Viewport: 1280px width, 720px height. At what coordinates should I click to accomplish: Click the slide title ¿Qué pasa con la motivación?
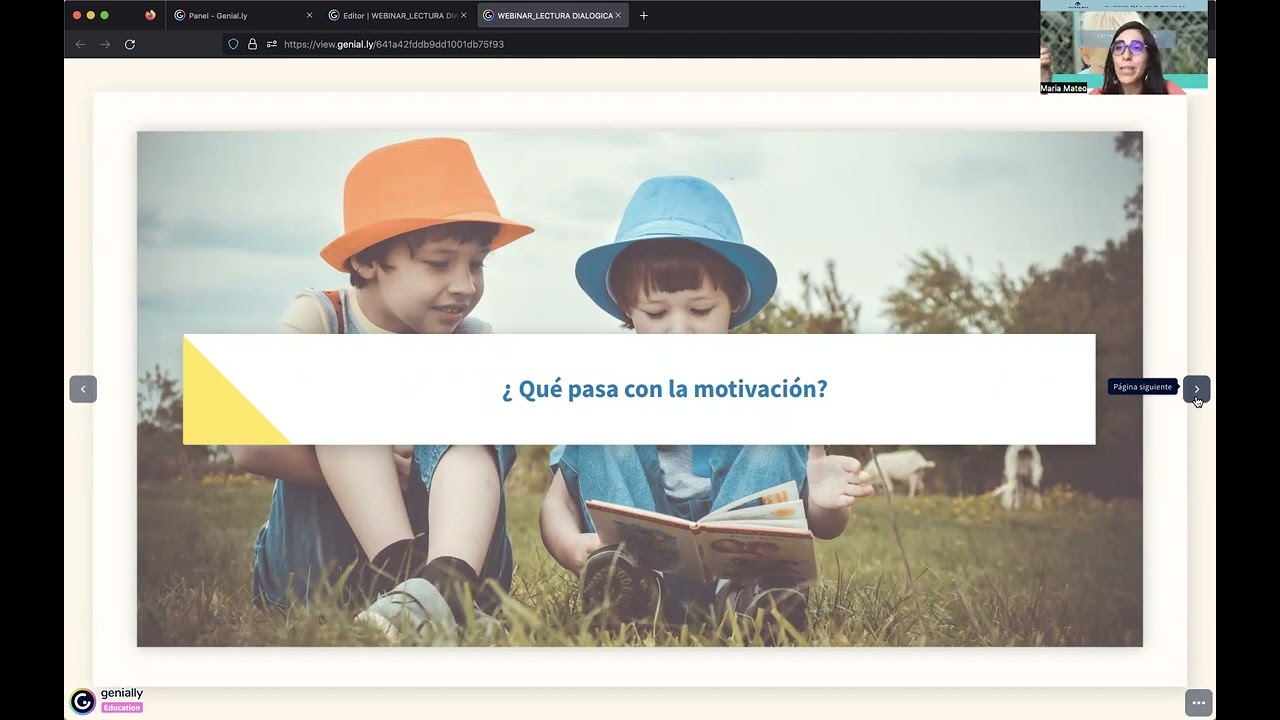665,389
